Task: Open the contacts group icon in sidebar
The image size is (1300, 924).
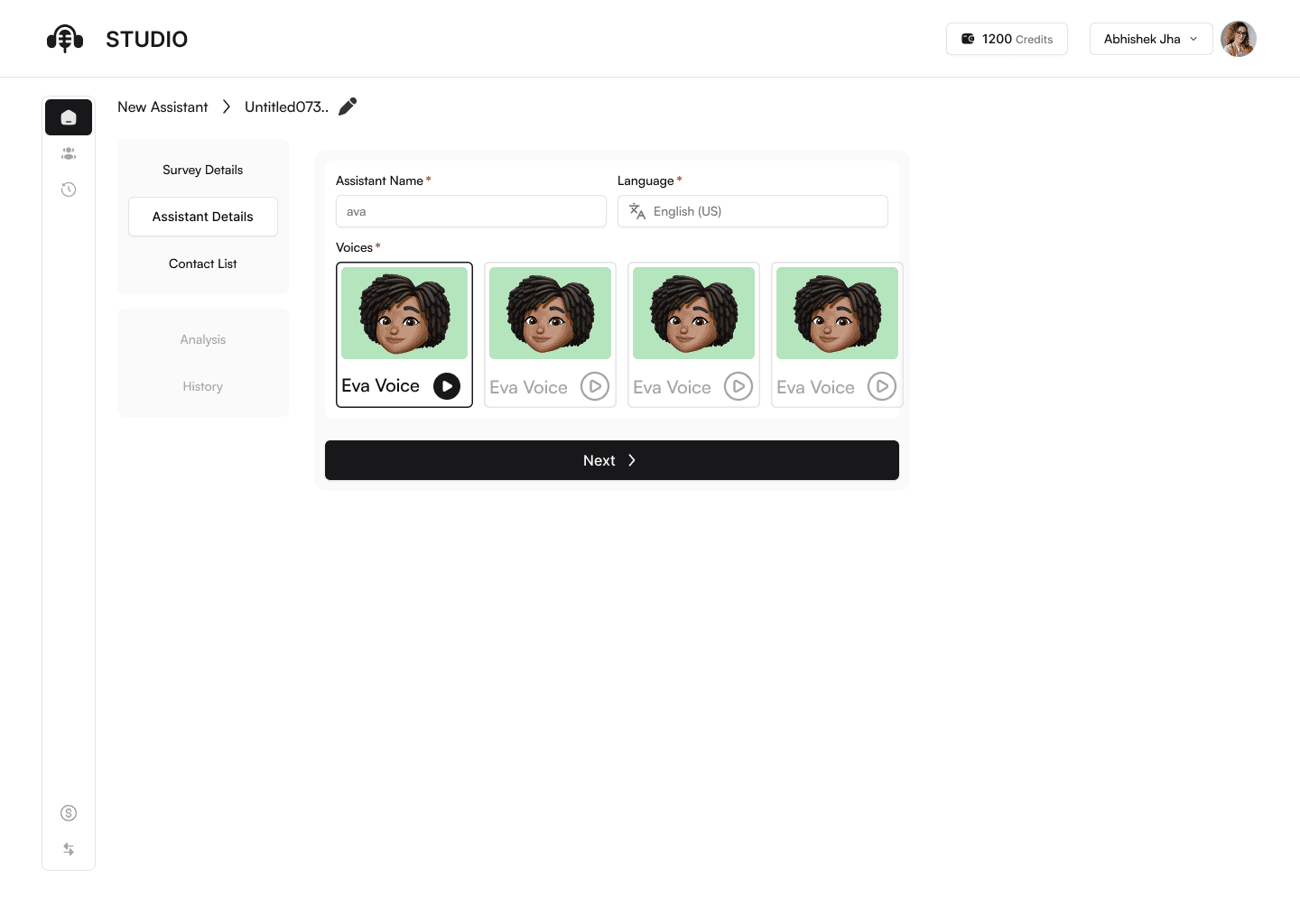Action: 69,153
